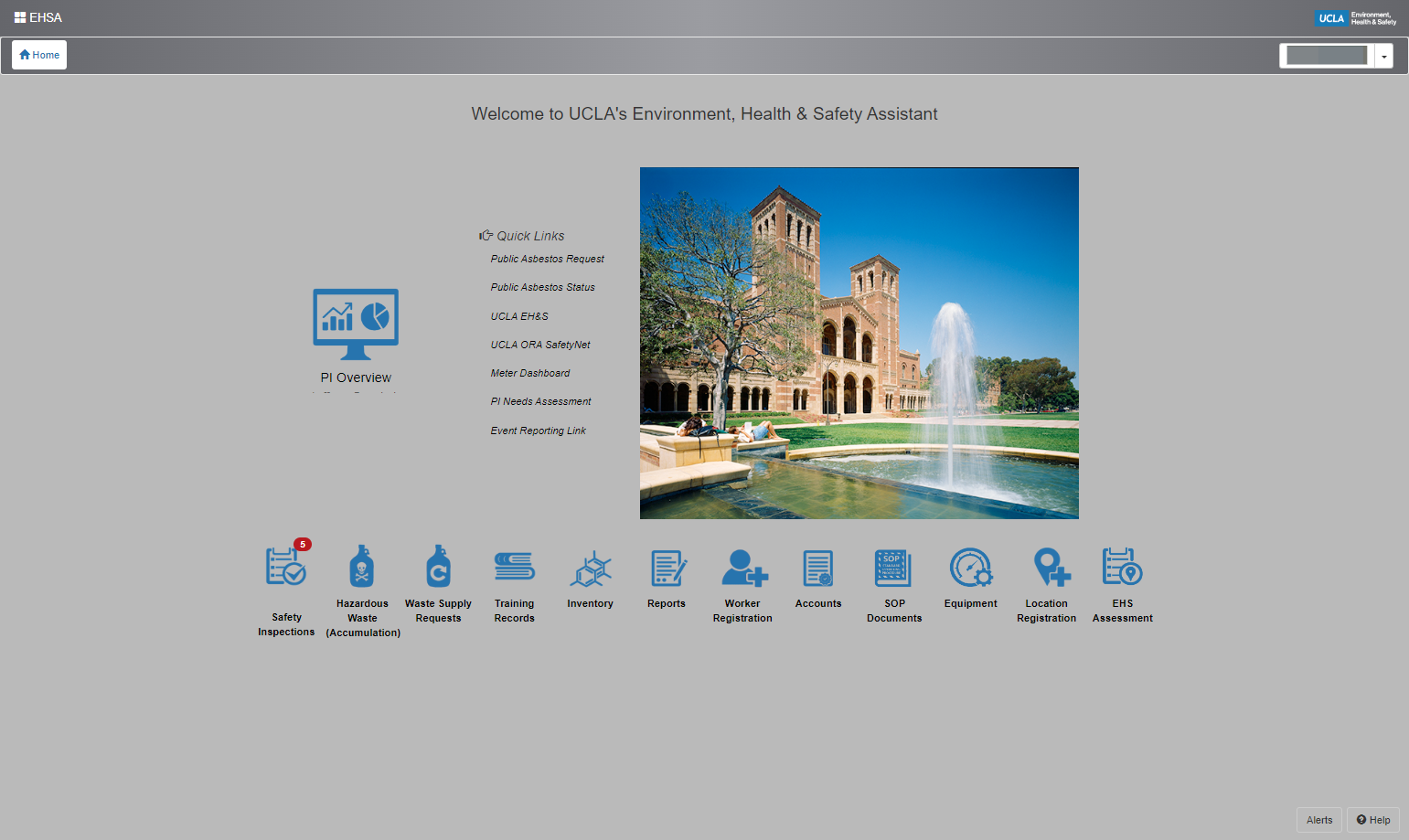1409x840 pixels.
Task: Open Event Reporting Link
Action: point(538,431)
